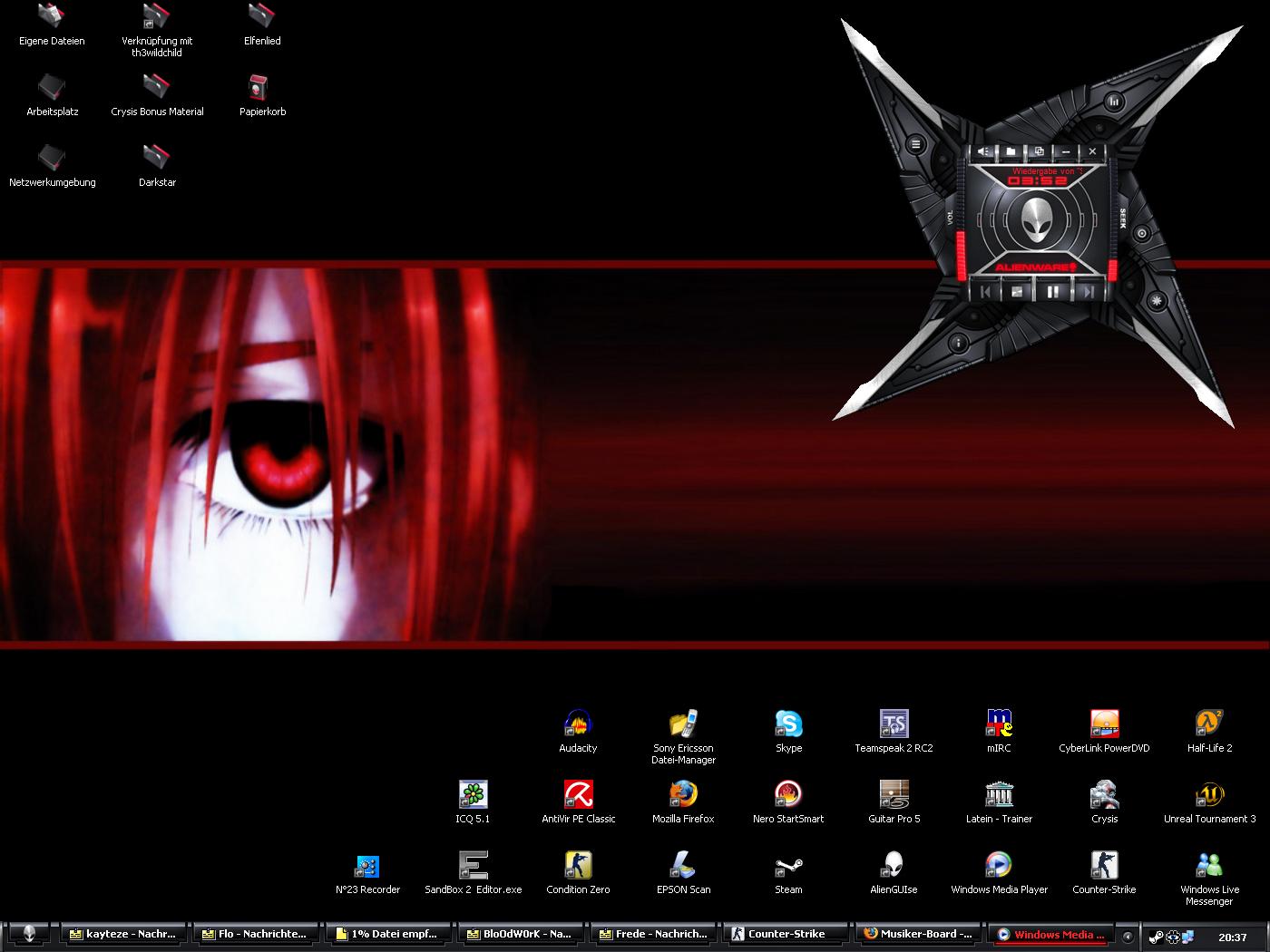Toggle visualization star button on player
Screen dimensions: 1270x952
click(1156, 299)
